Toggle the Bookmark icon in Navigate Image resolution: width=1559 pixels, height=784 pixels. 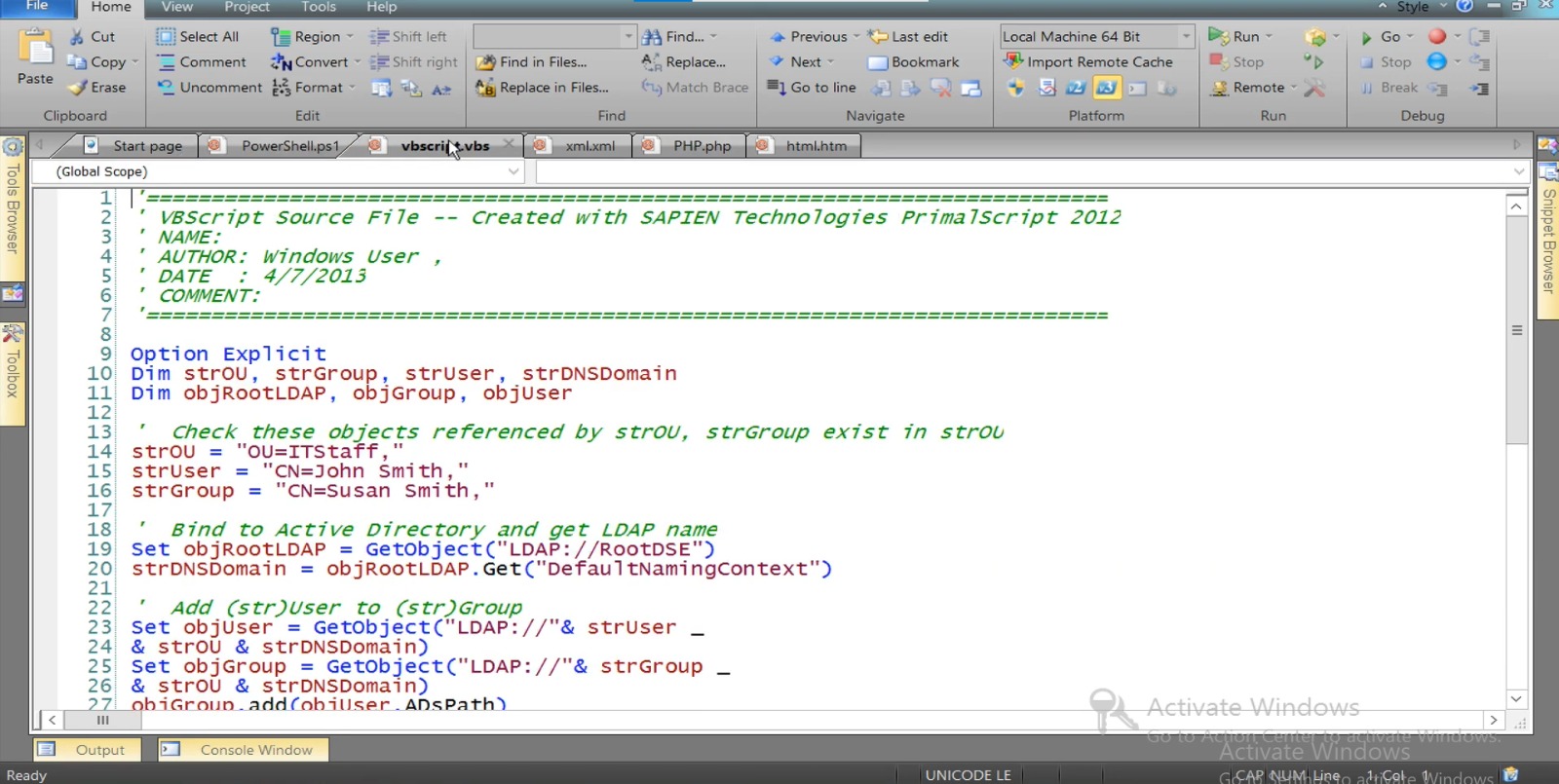878,62
